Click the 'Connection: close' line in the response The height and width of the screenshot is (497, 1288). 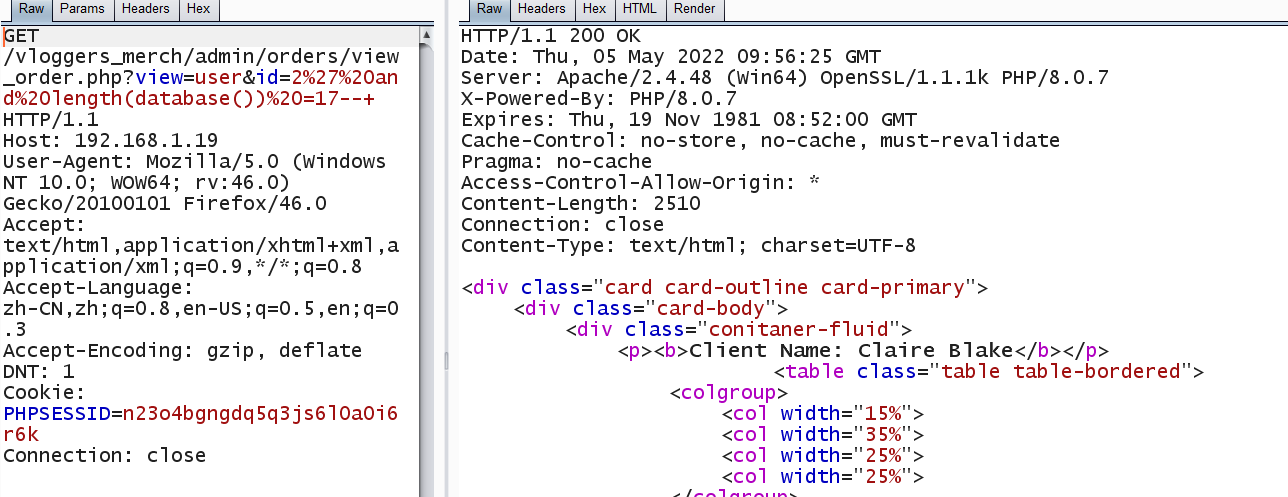pyautogui.click(x=562, y=224)
